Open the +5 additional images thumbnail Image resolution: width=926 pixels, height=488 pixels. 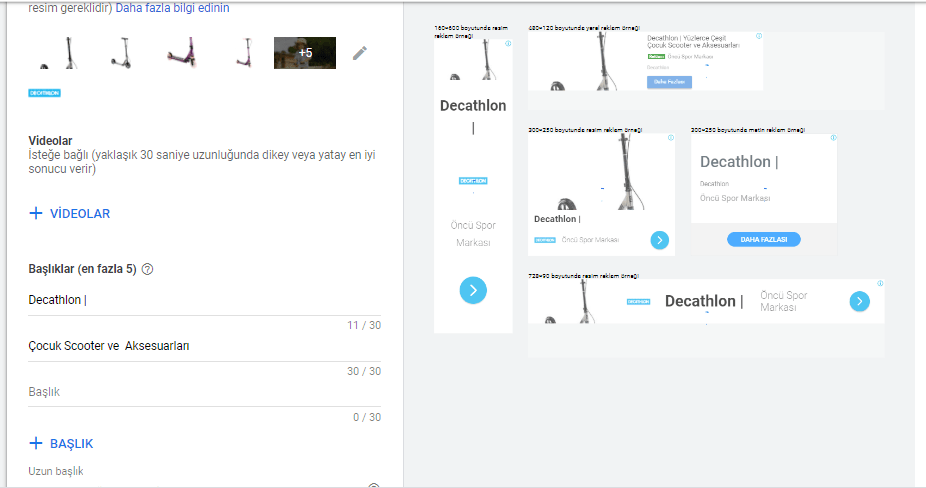(x=305, y=53)
